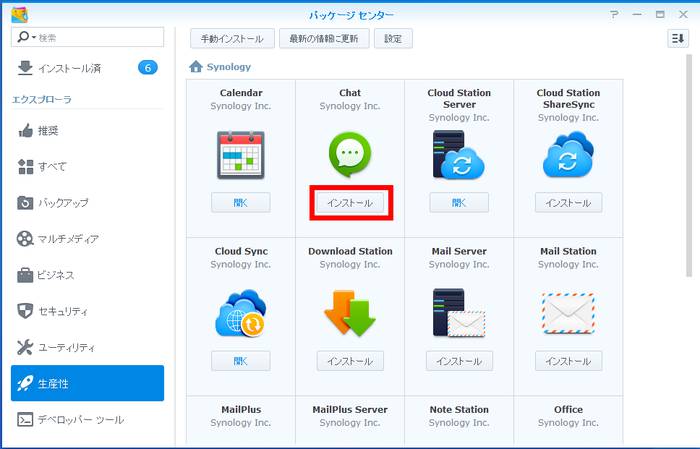Install Cloud Station ShareSync

point(568,203)
